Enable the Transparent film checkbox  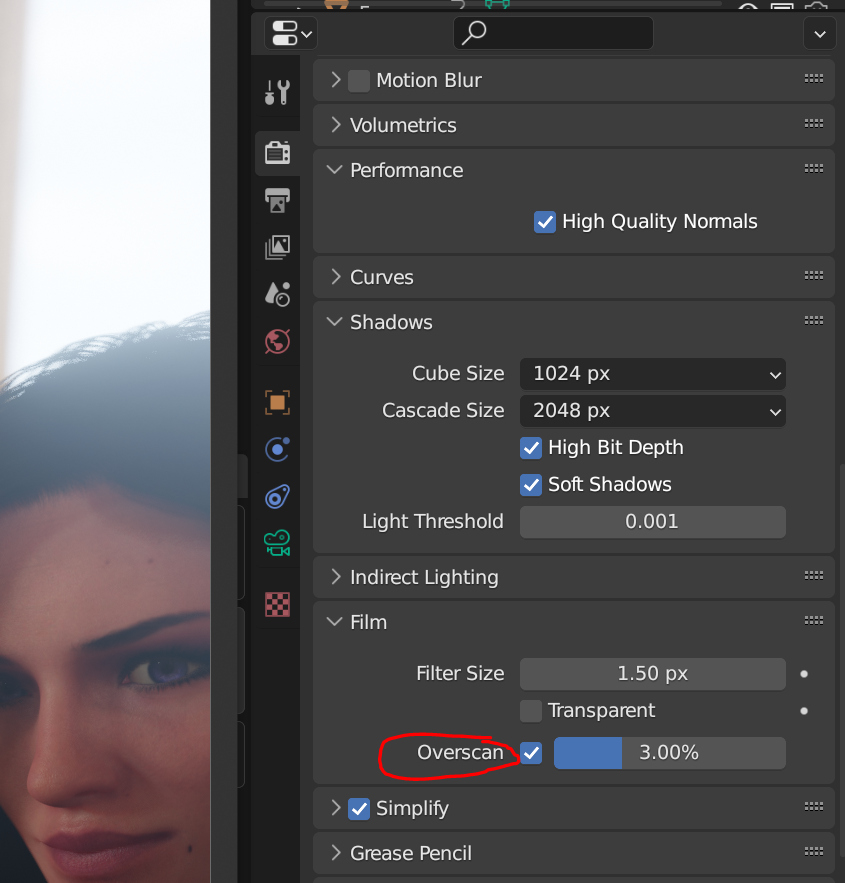[x=531, y=711]
